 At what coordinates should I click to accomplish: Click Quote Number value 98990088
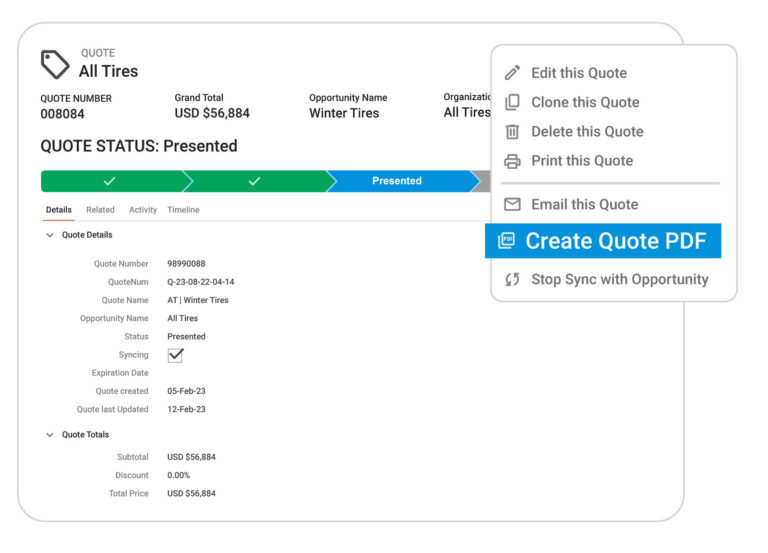point(186,264)
